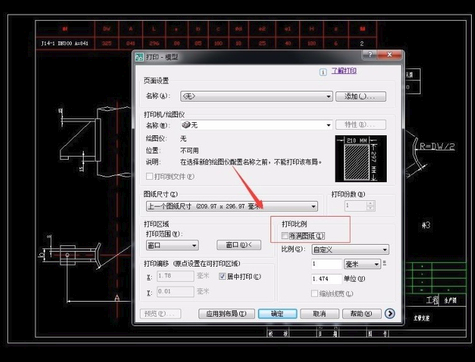Enable 布满图纸 checkbox
Image resolution: width=475 pixels, height=362 pixels.
(x=284, y=236)
